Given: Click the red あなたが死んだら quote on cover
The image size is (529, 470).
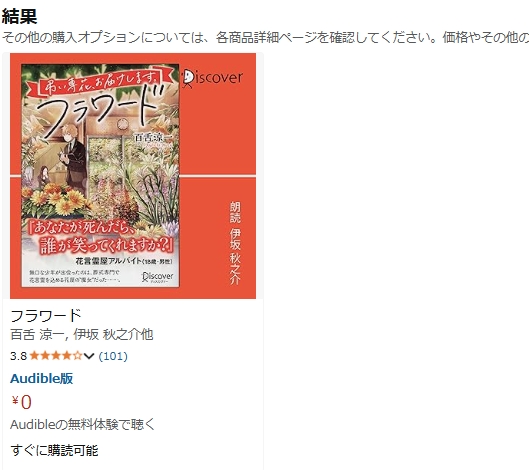Looking at the screenshot, I should [101, 239].
